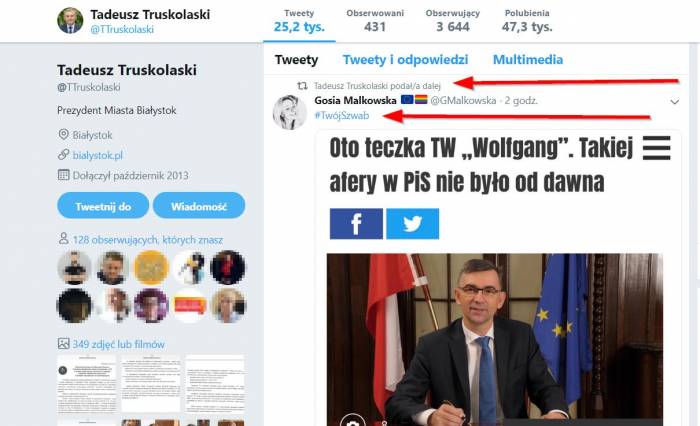Switch to the Tweety i odpowiedzi tab
The image size is (700, 426).
(405, 59)
